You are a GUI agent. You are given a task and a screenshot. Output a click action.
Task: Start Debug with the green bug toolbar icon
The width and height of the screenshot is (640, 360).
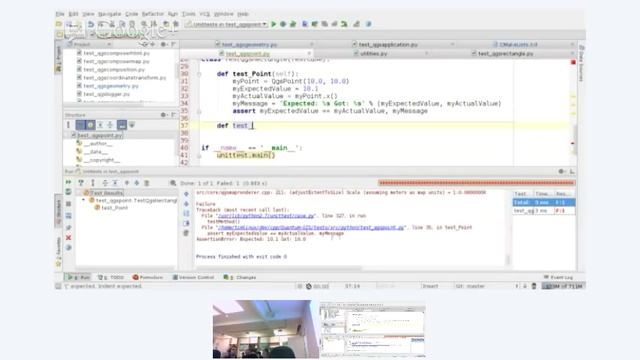click(283, 24)
